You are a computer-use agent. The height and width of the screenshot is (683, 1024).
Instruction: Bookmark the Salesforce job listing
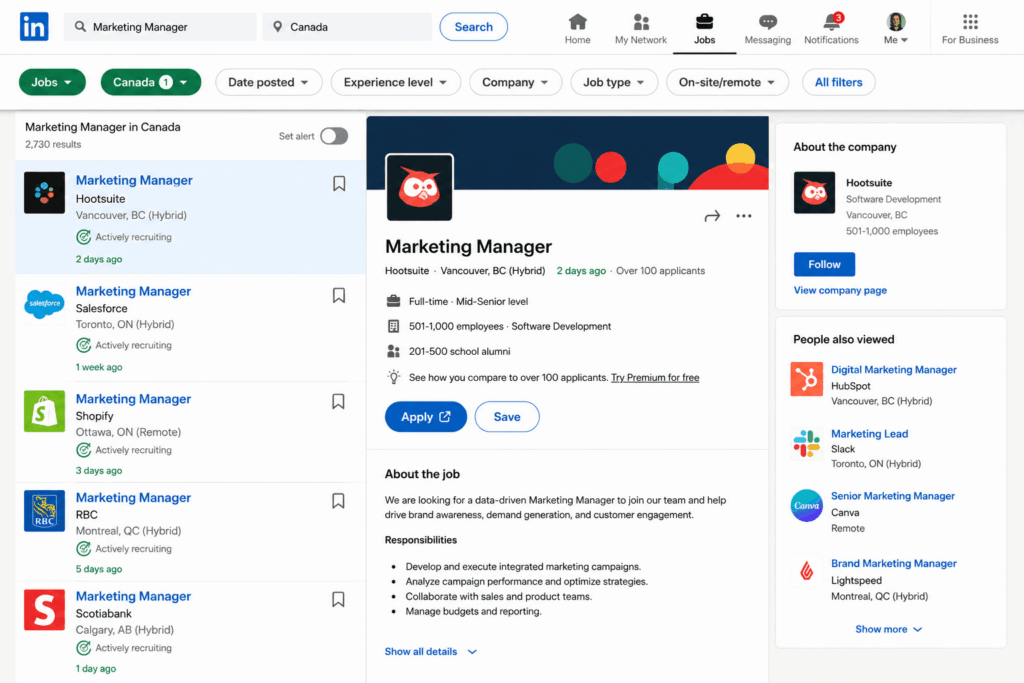339,295
